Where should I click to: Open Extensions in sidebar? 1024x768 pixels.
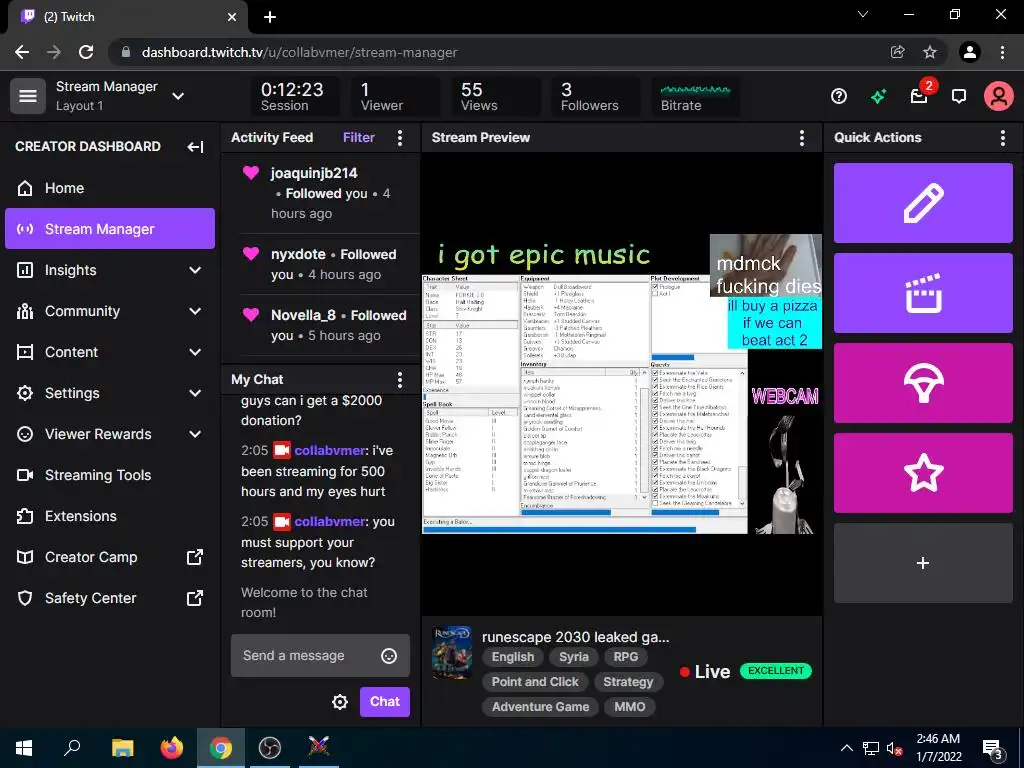pyautogui.click(x=110, y=516)
